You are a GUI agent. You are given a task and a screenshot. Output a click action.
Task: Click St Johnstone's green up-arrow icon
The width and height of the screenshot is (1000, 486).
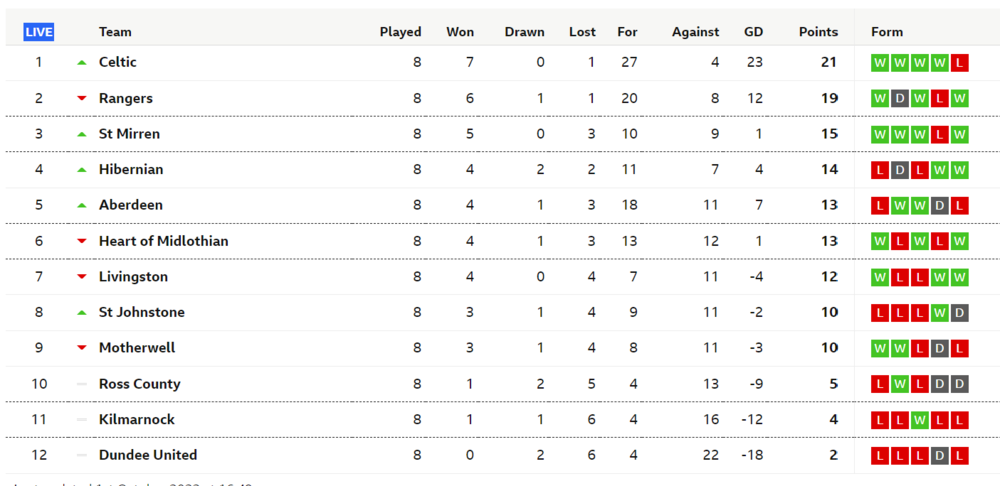coord(82,313)
